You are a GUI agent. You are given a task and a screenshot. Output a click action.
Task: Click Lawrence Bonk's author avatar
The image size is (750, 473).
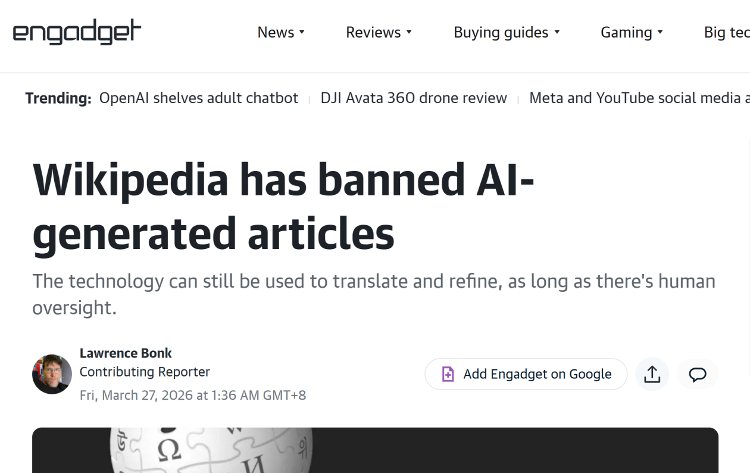52,374
